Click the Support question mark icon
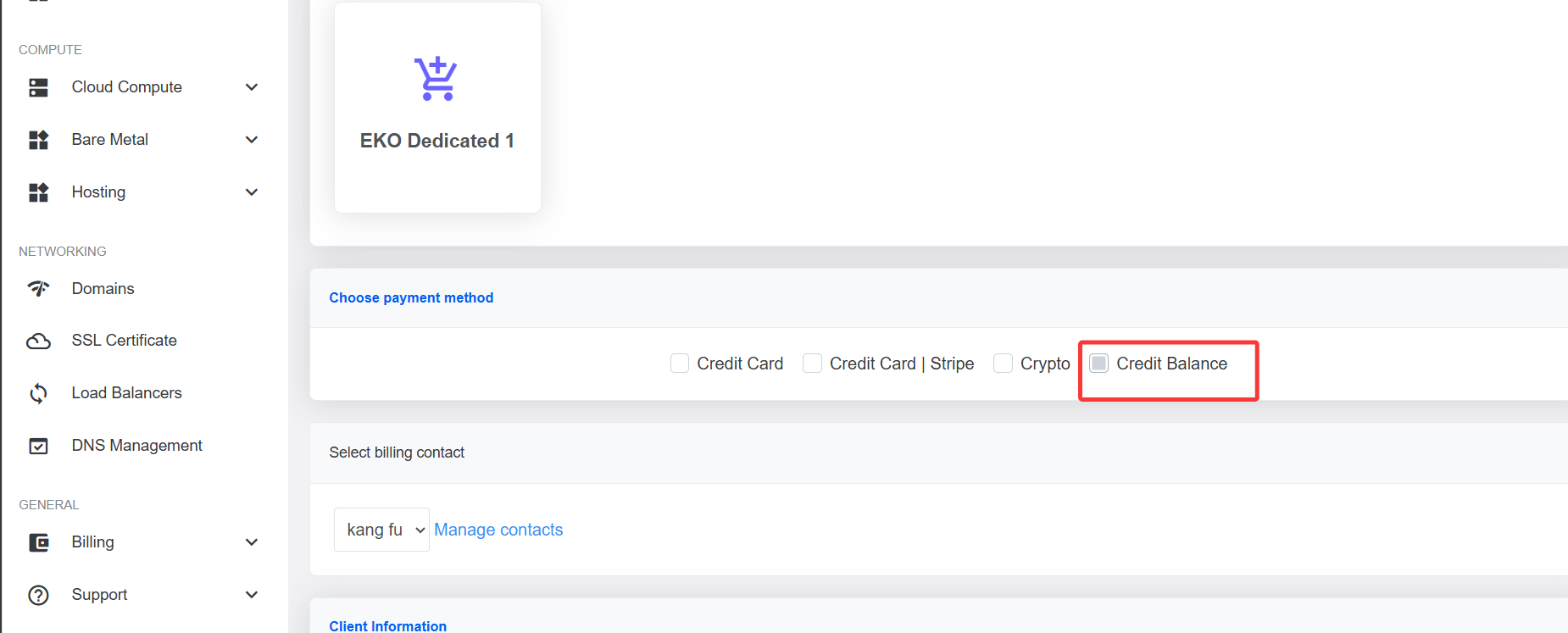The image size is (1568, 633). (x=38, y=595)
